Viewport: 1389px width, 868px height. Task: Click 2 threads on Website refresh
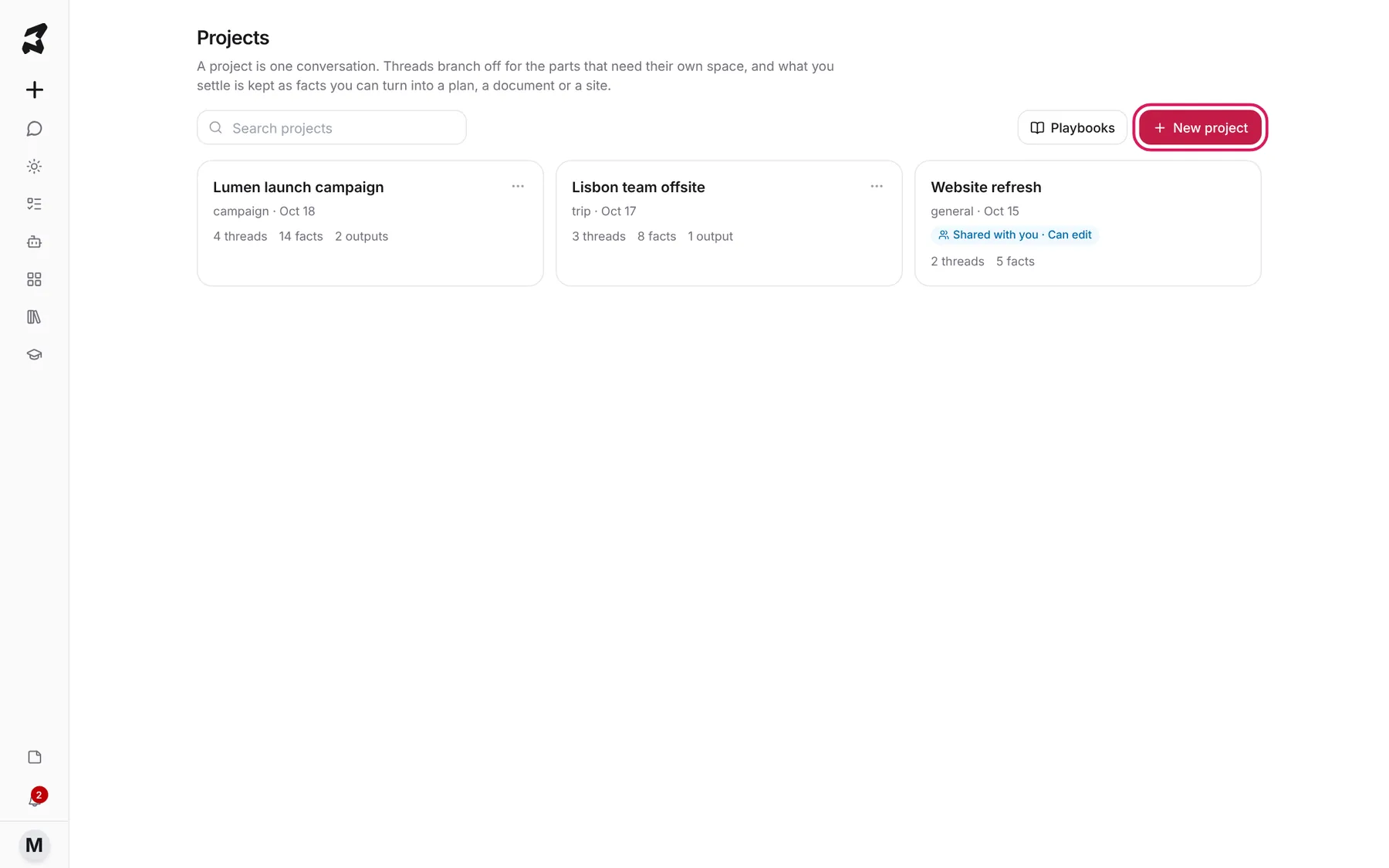click(x=958, y=261)
